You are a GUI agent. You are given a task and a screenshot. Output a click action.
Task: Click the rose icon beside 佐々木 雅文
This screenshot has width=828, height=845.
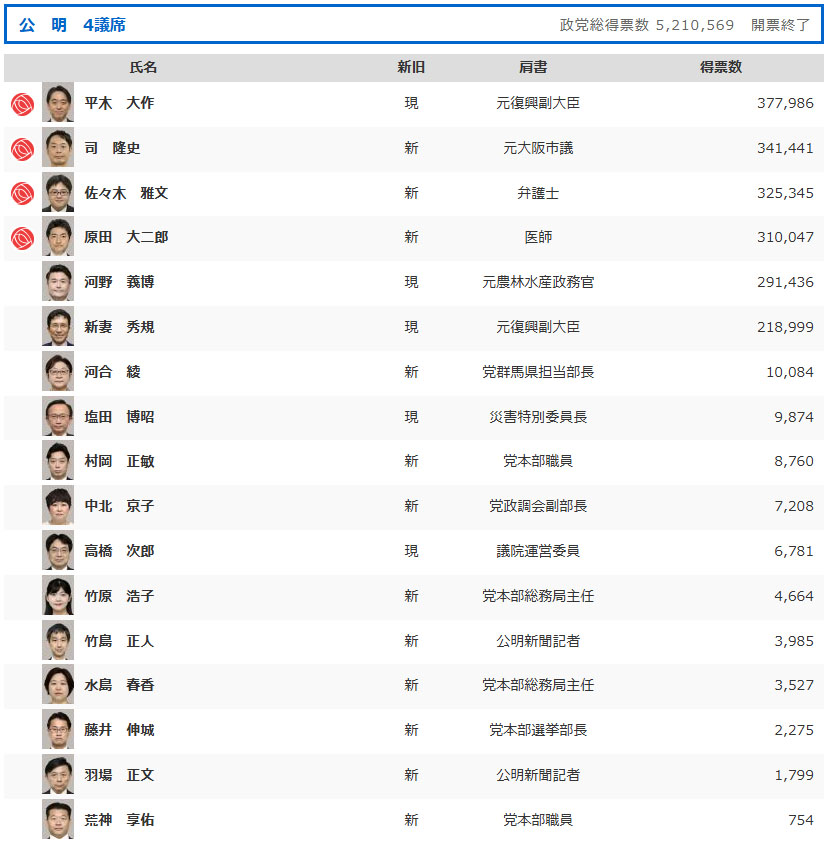(x=23, y=193)
